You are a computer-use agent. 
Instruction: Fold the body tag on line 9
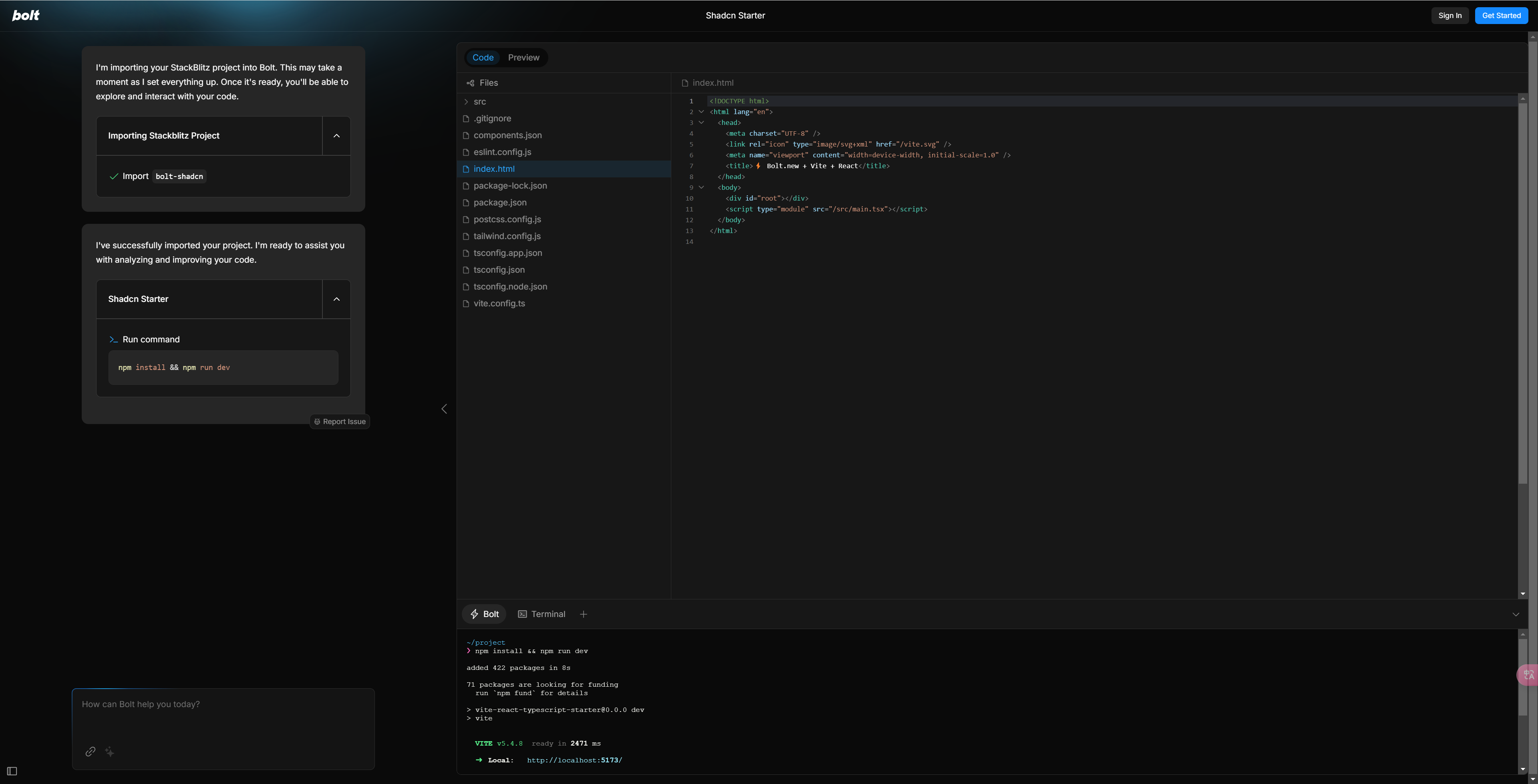(702, 187)
